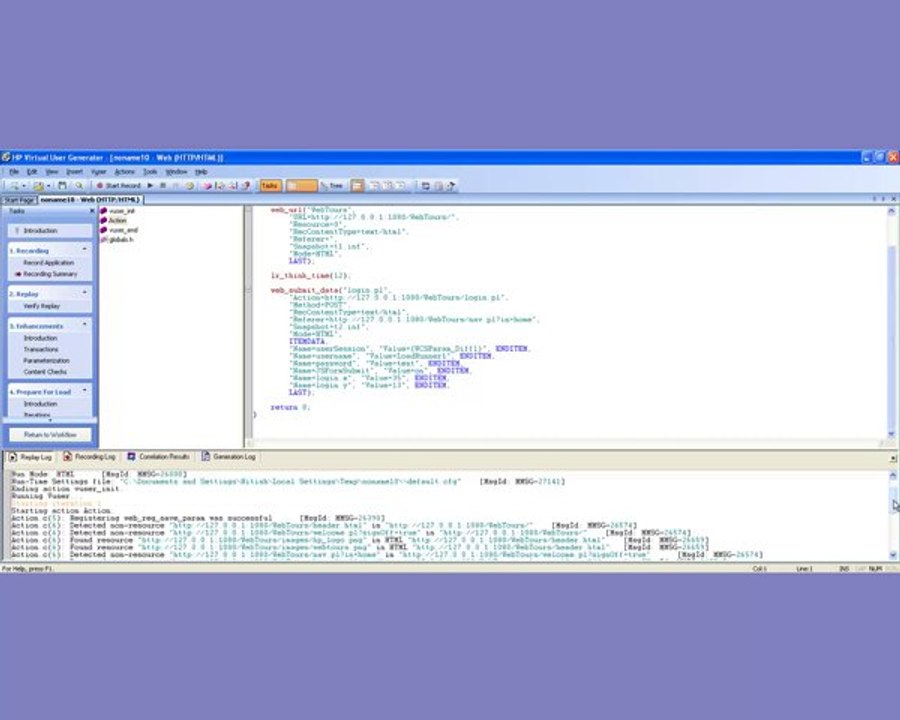Open the Tools menu
The image size is (900, 720).
150,172
